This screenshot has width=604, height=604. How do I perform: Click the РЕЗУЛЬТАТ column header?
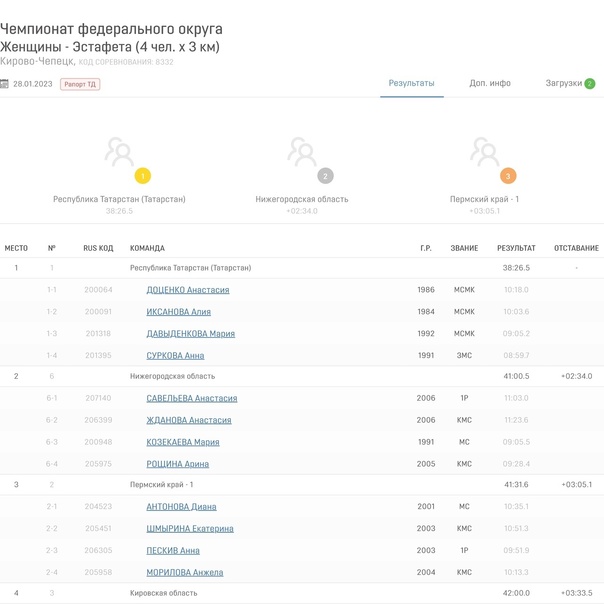click(x=516, y=248)
